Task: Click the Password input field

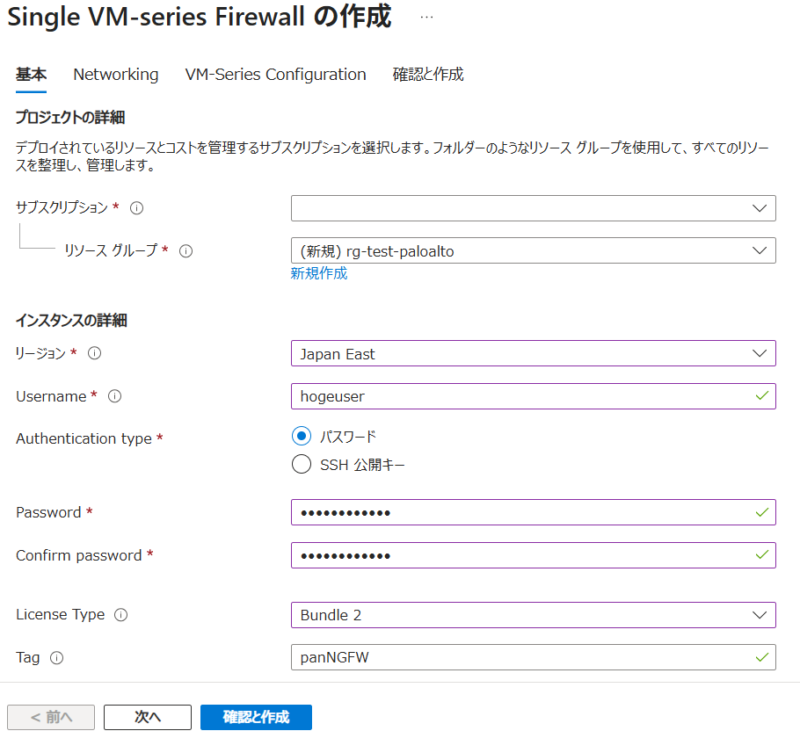Action: [533, 512]
